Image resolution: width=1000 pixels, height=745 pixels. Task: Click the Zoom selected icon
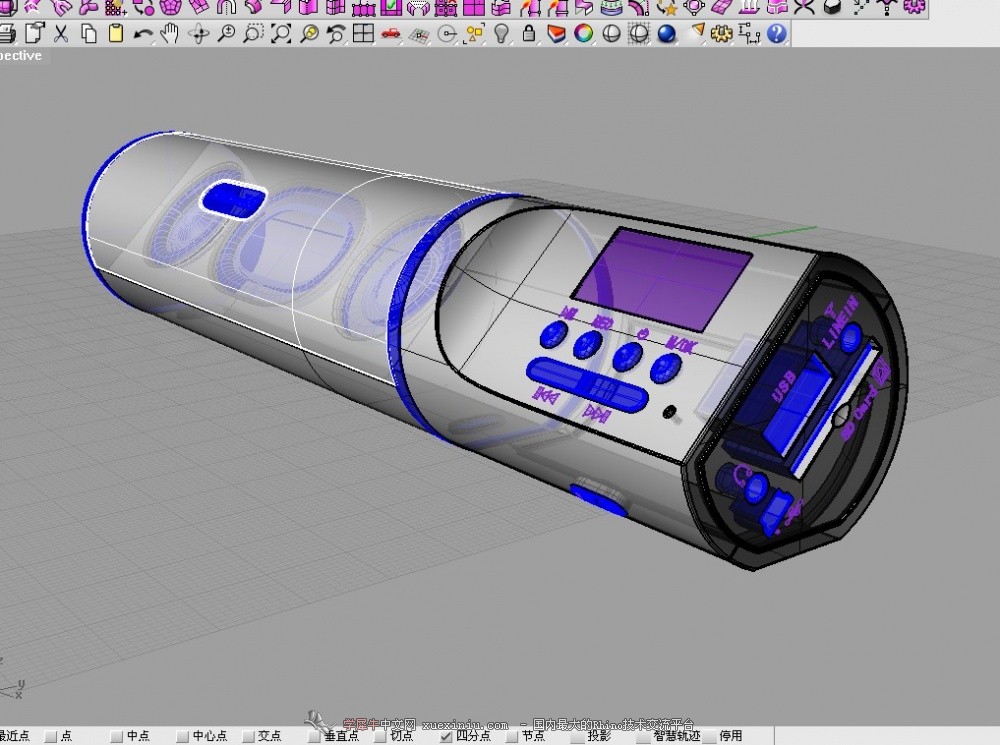coord(309,33)
